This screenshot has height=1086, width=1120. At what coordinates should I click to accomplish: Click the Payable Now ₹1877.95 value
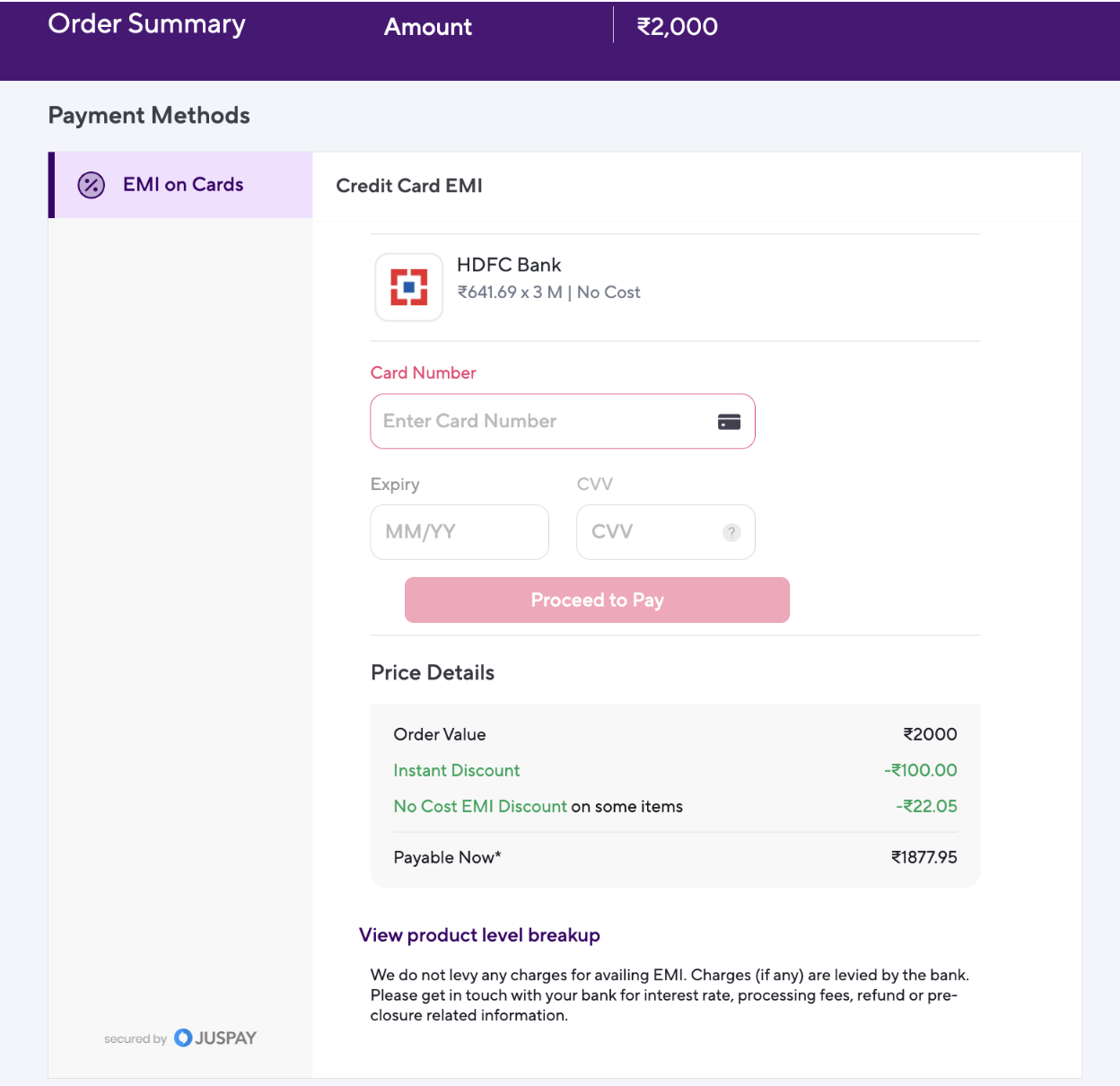(x=923, y=857)
